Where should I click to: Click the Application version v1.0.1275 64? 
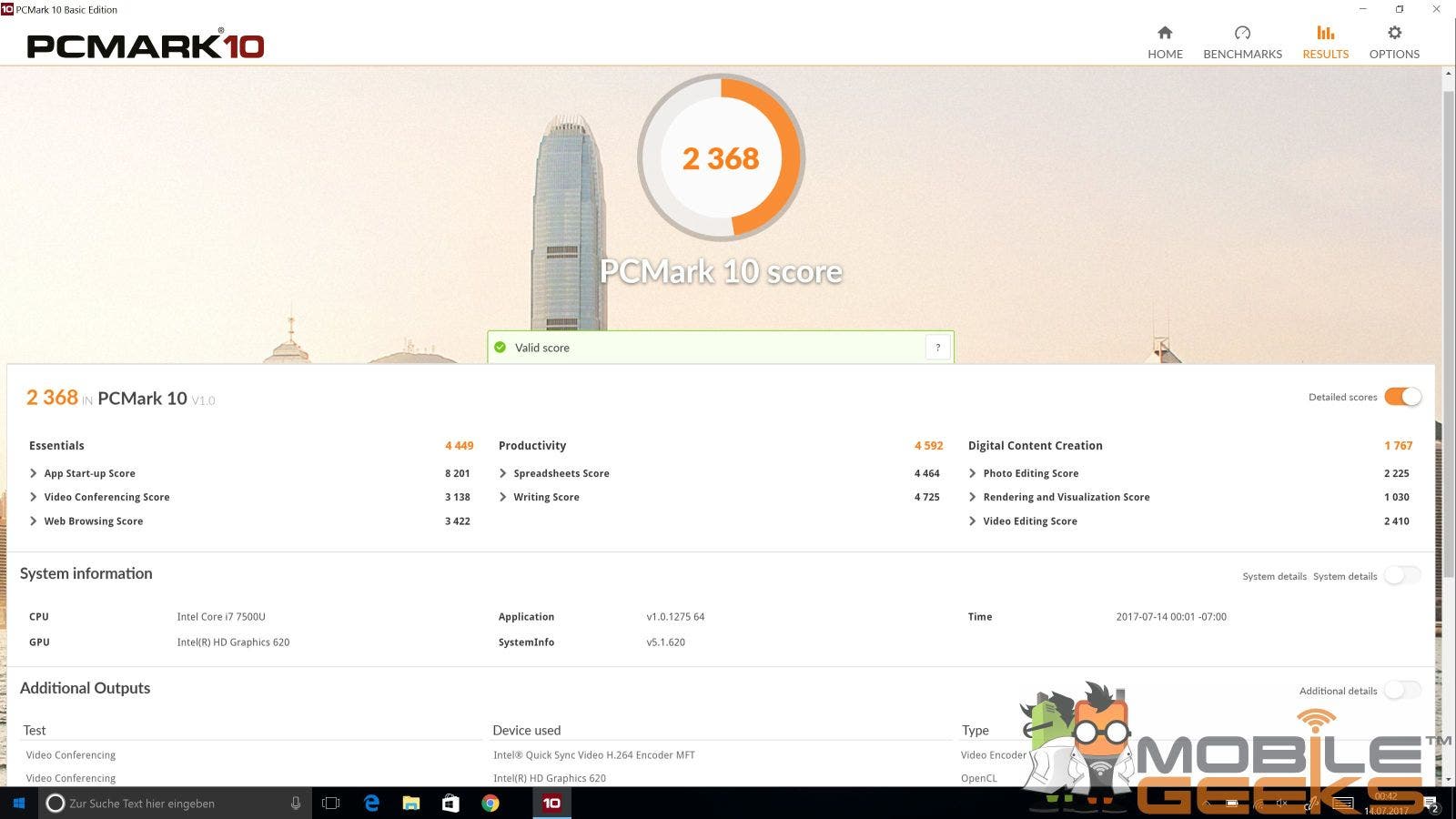pyautogui.click(x=675, y=617)
